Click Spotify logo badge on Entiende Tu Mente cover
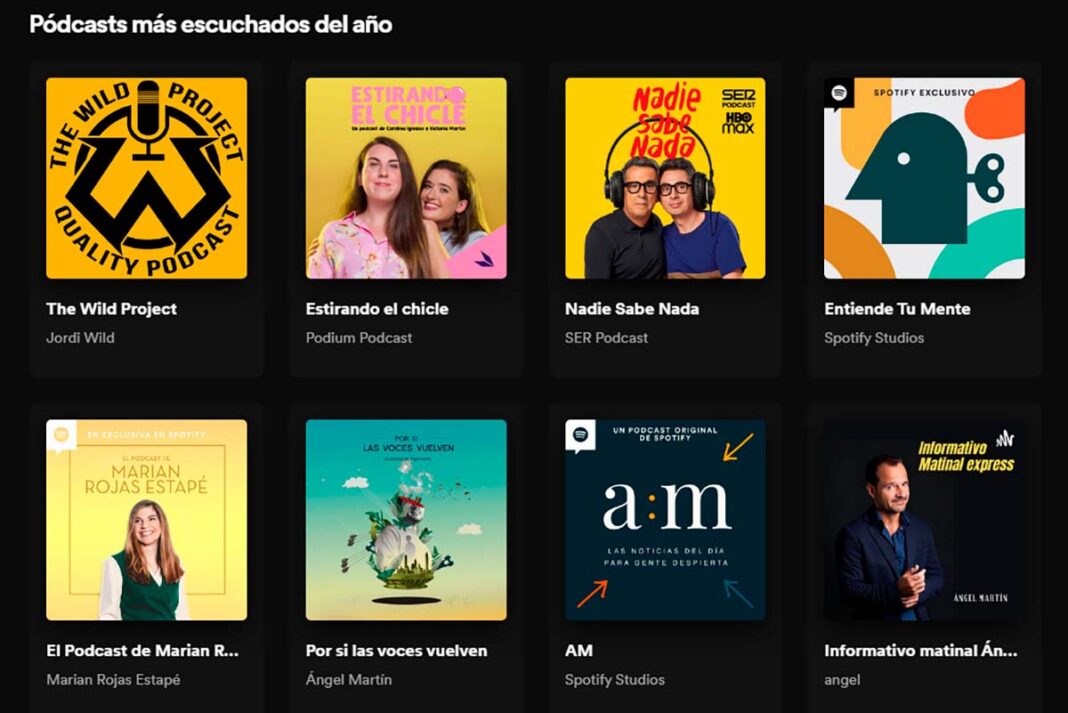This screenshot has height=713, width=1068. tap(839, 93)
